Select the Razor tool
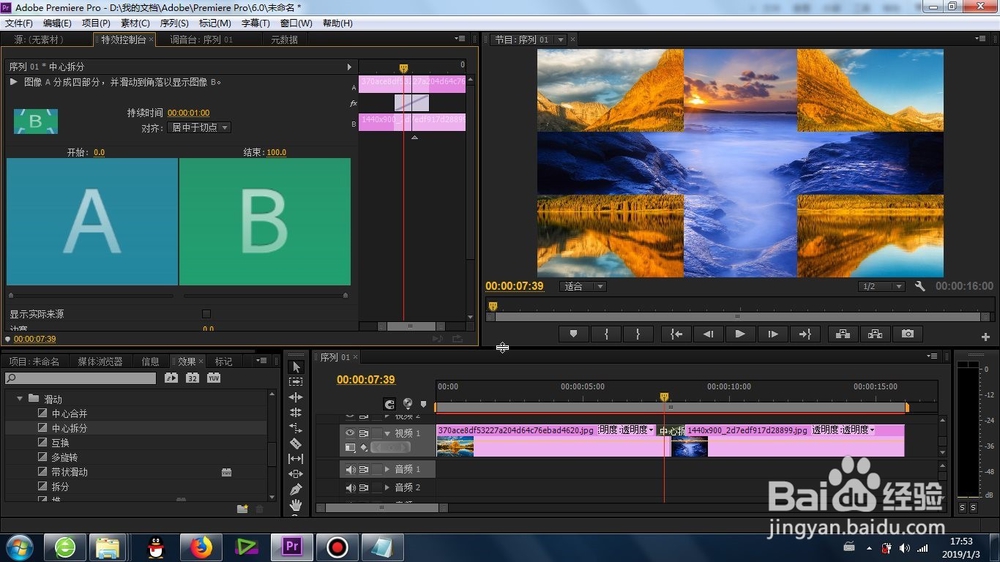 295,443
